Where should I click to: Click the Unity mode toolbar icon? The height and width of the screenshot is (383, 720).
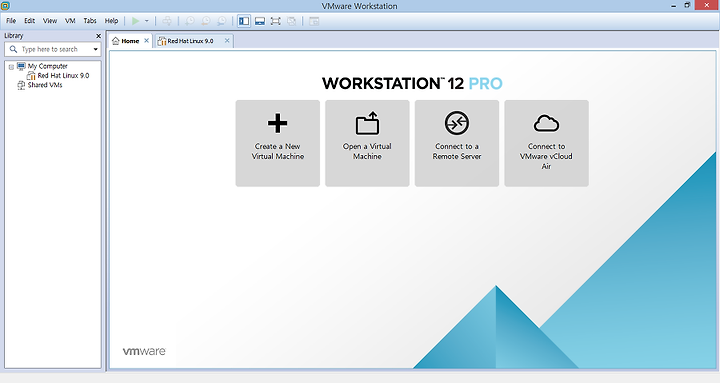click(x=291, y=21)
